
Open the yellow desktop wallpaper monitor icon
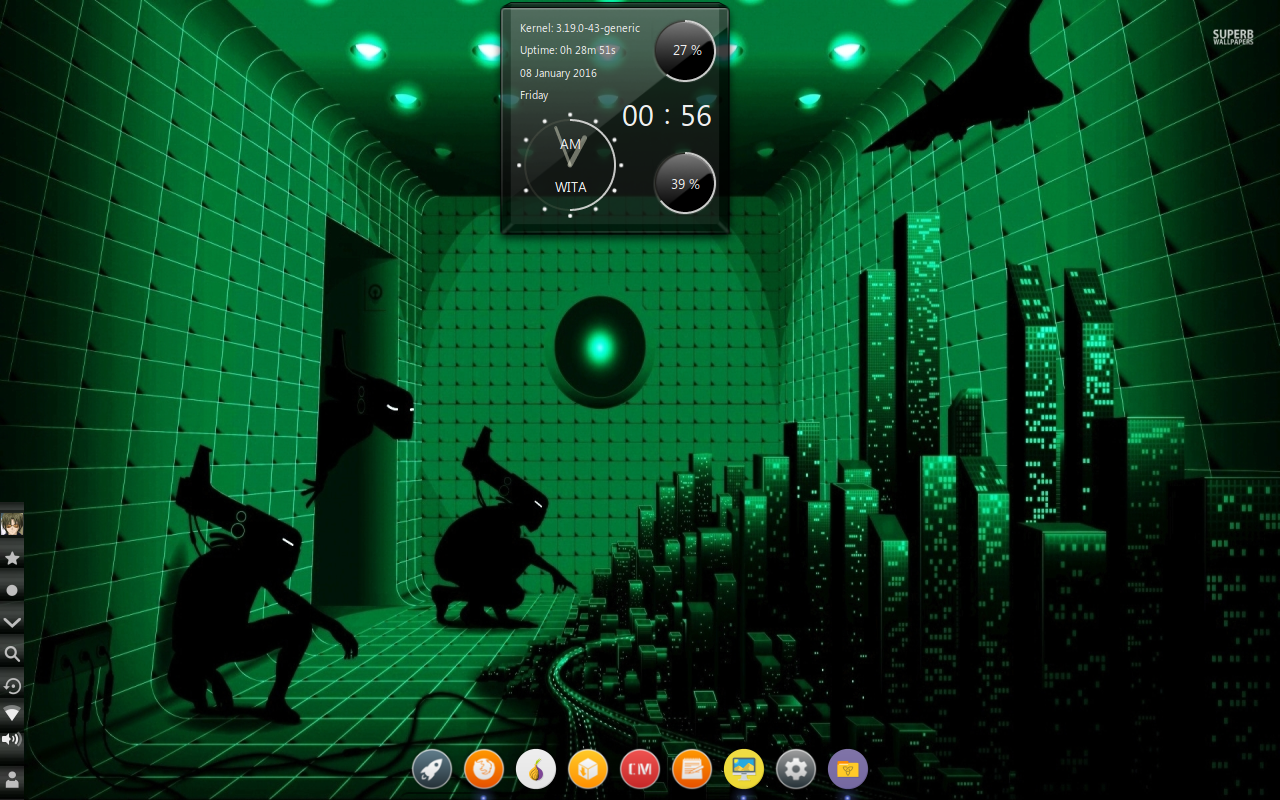744,769
